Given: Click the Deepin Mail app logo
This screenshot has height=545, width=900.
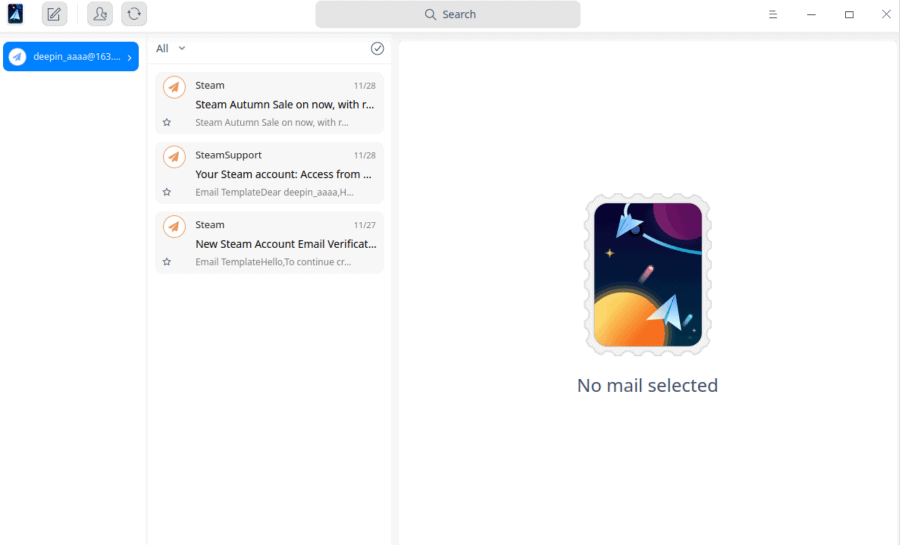Looking at the screenshot, I should click(x=16, y=14).
